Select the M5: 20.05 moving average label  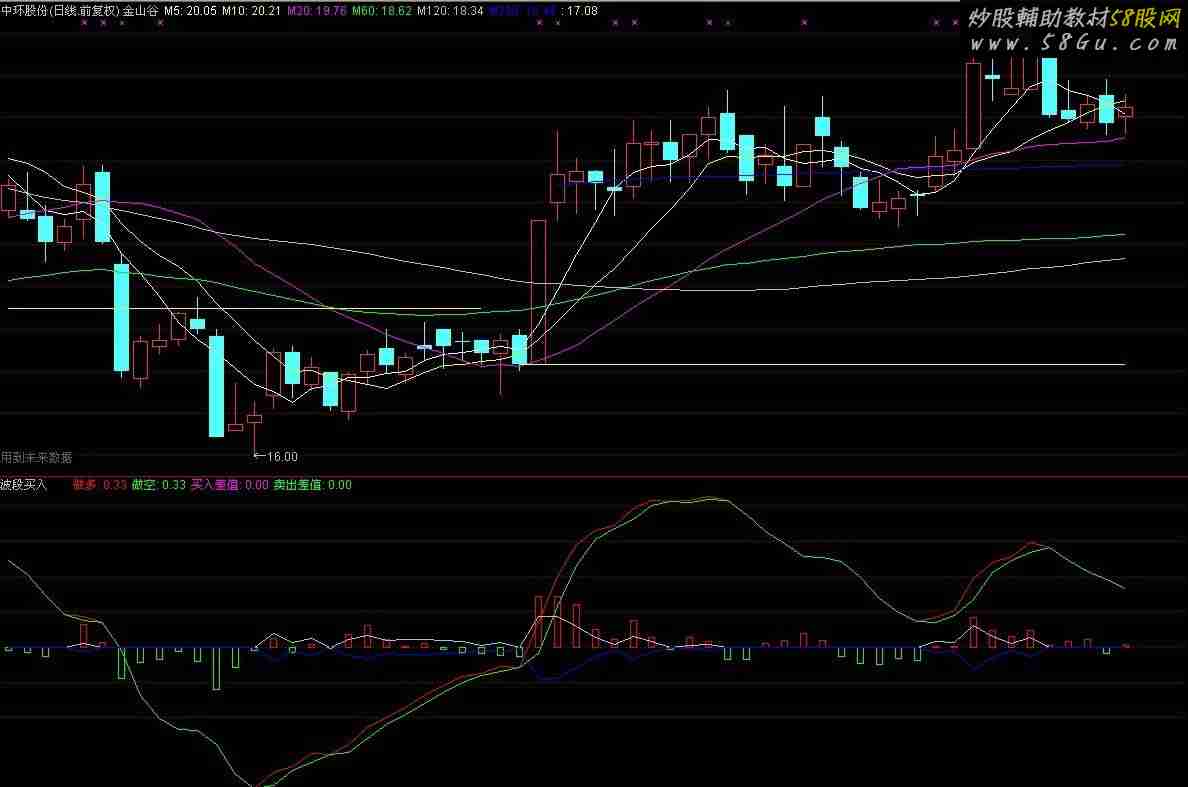click(x=188, y=10)
